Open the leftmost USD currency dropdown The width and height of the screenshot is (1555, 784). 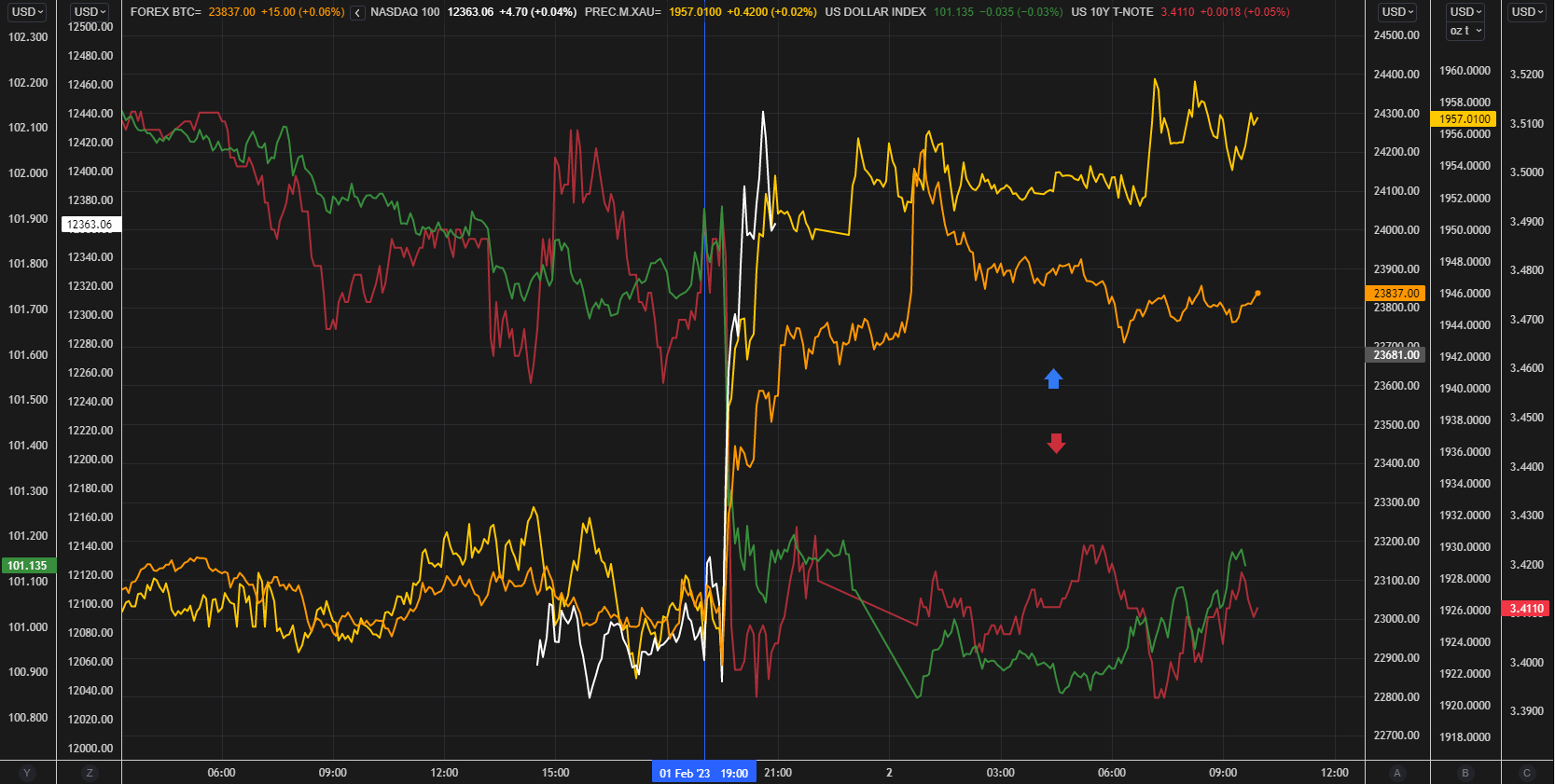[28, 12]
